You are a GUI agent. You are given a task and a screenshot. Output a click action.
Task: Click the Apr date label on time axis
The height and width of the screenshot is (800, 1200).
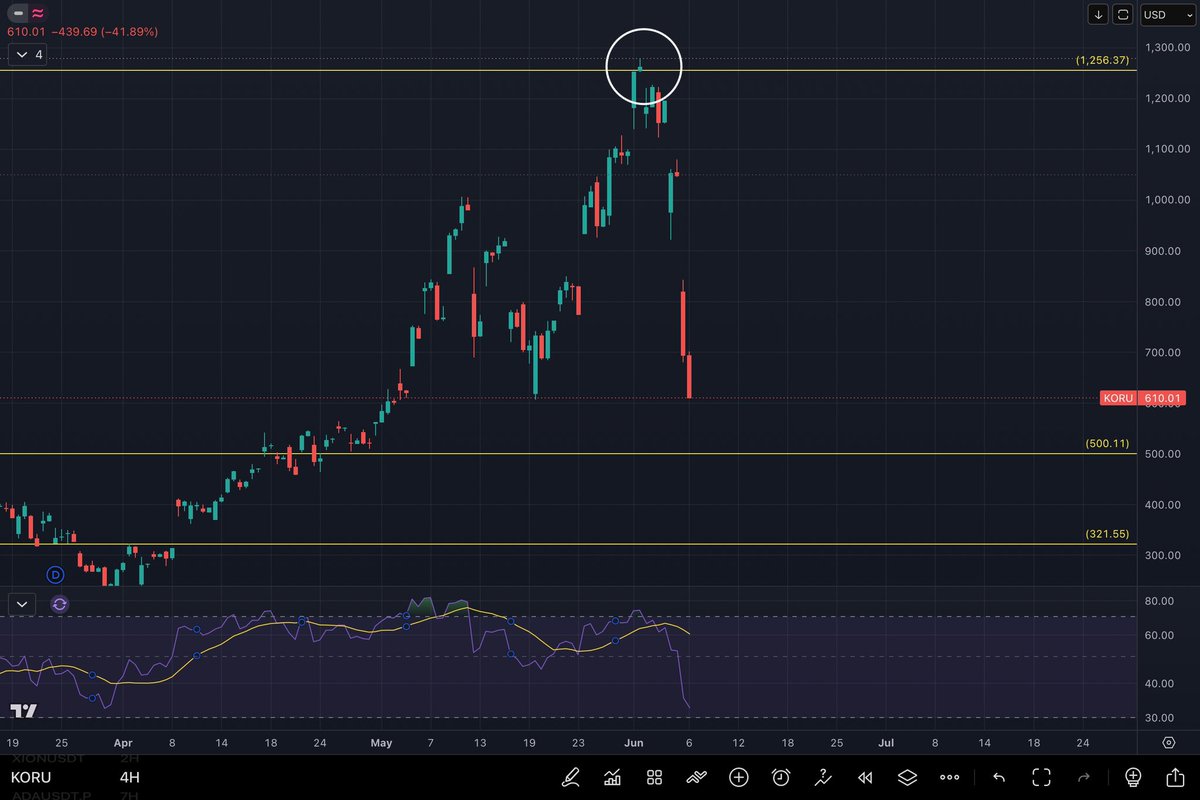click(x=123, y=743)
